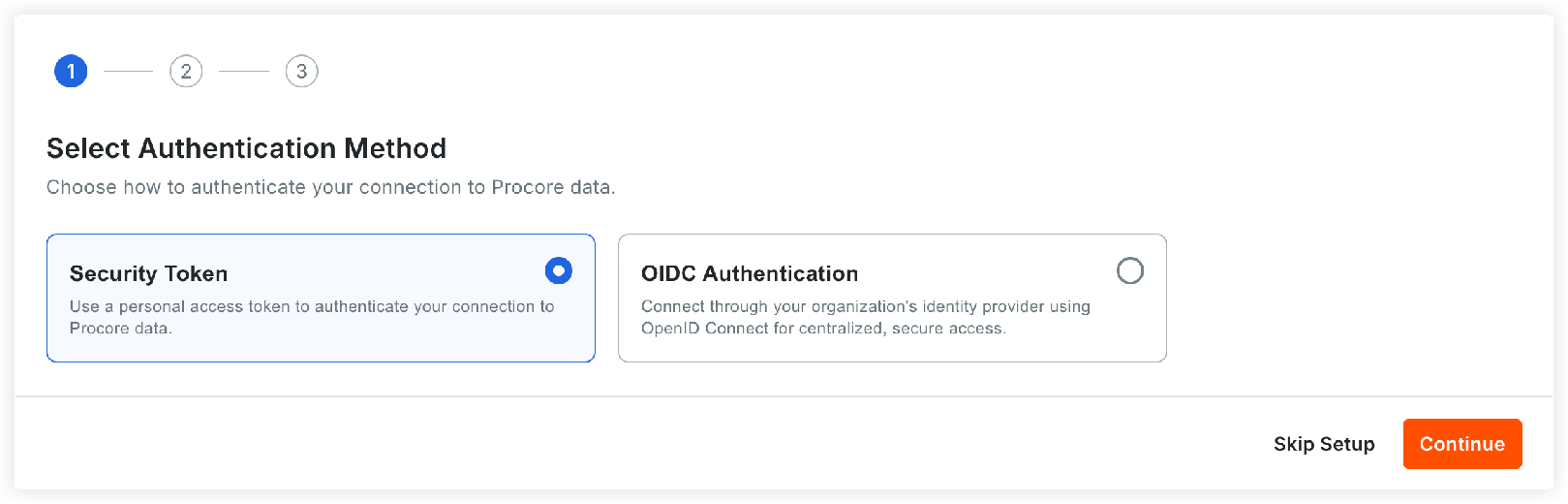Go to step 2 indicator
The height and width of the screenshot is (504, 1568).
[x=186, y=71]
